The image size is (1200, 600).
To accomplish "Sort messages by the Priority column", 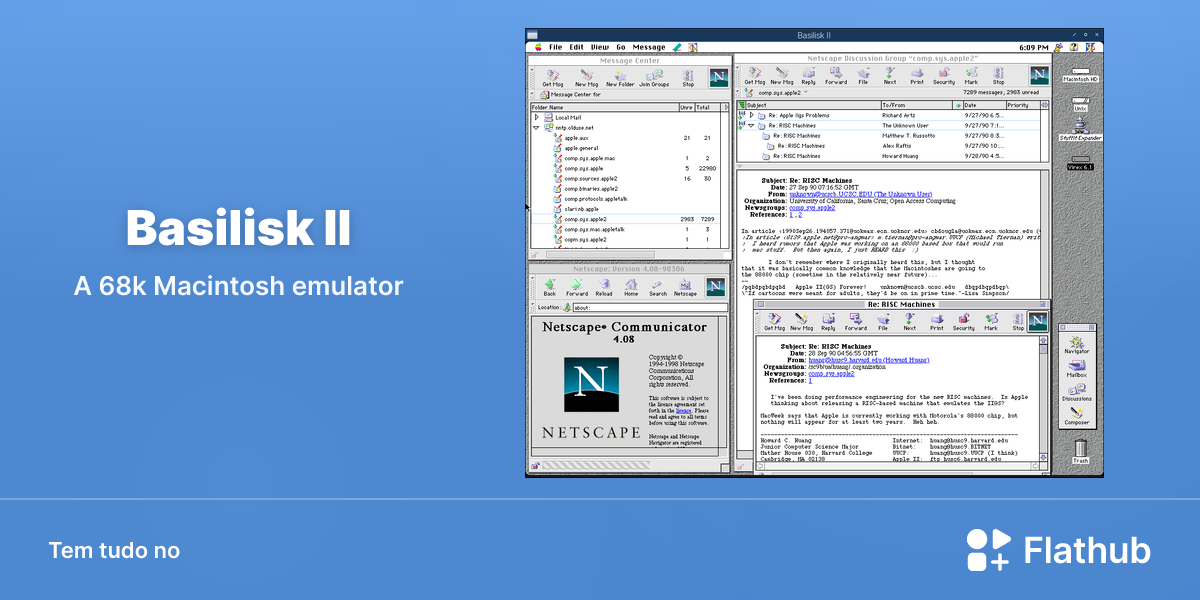I will pos(1023,104).
